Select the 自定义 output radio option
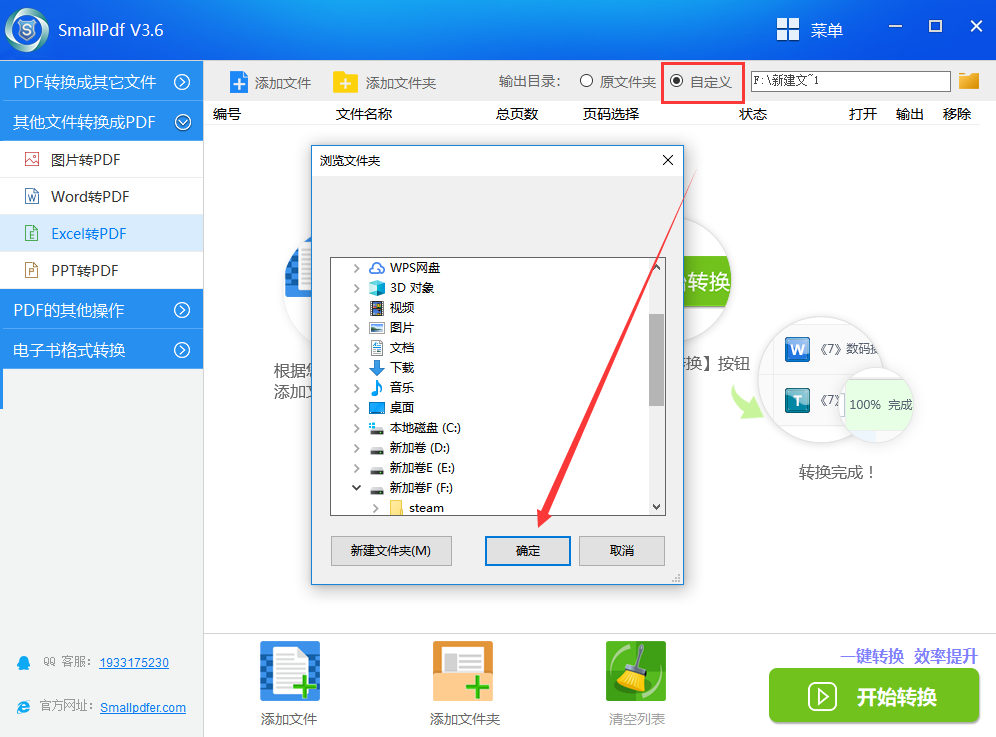 [x=677, y=81]
